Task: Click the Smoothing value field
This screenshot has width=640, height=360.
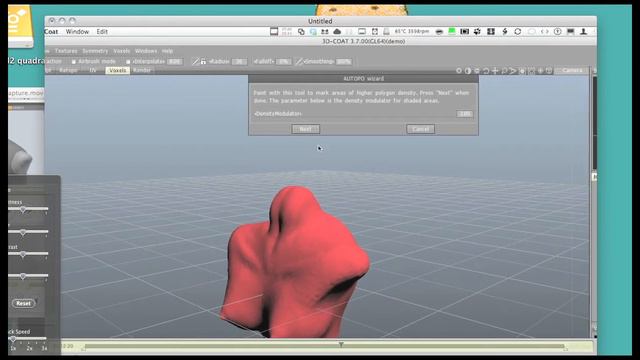Action: 344,62
